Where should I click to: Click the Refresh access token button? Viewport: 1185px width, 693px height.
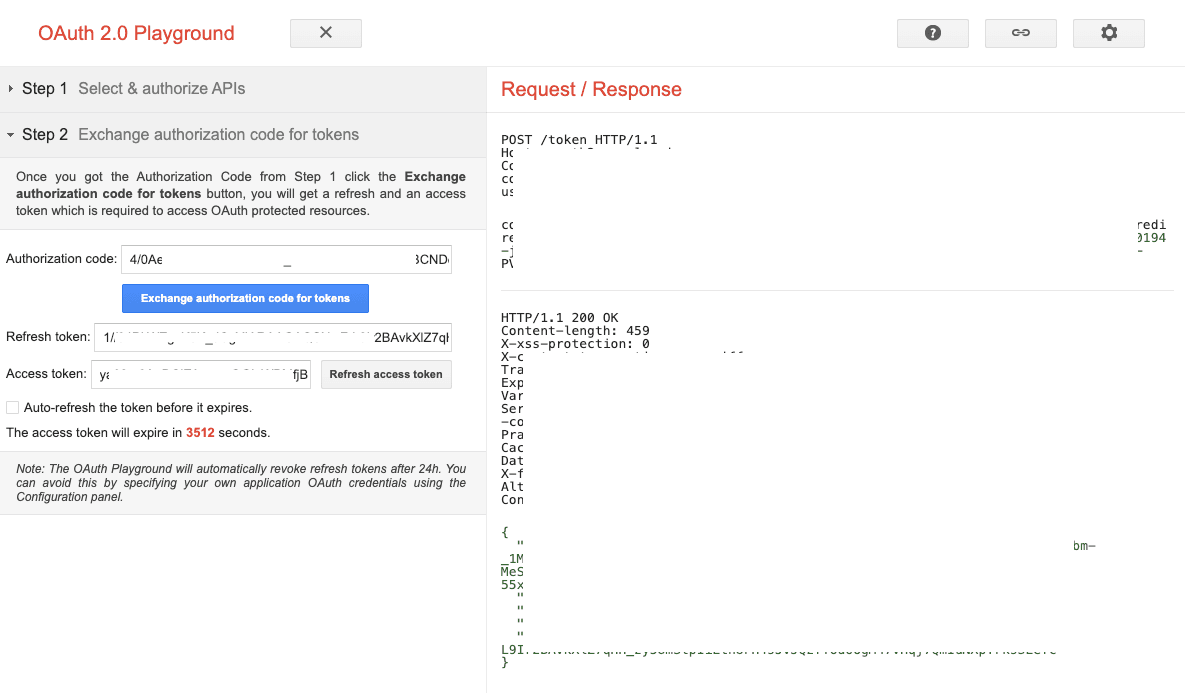coord(385,374)
